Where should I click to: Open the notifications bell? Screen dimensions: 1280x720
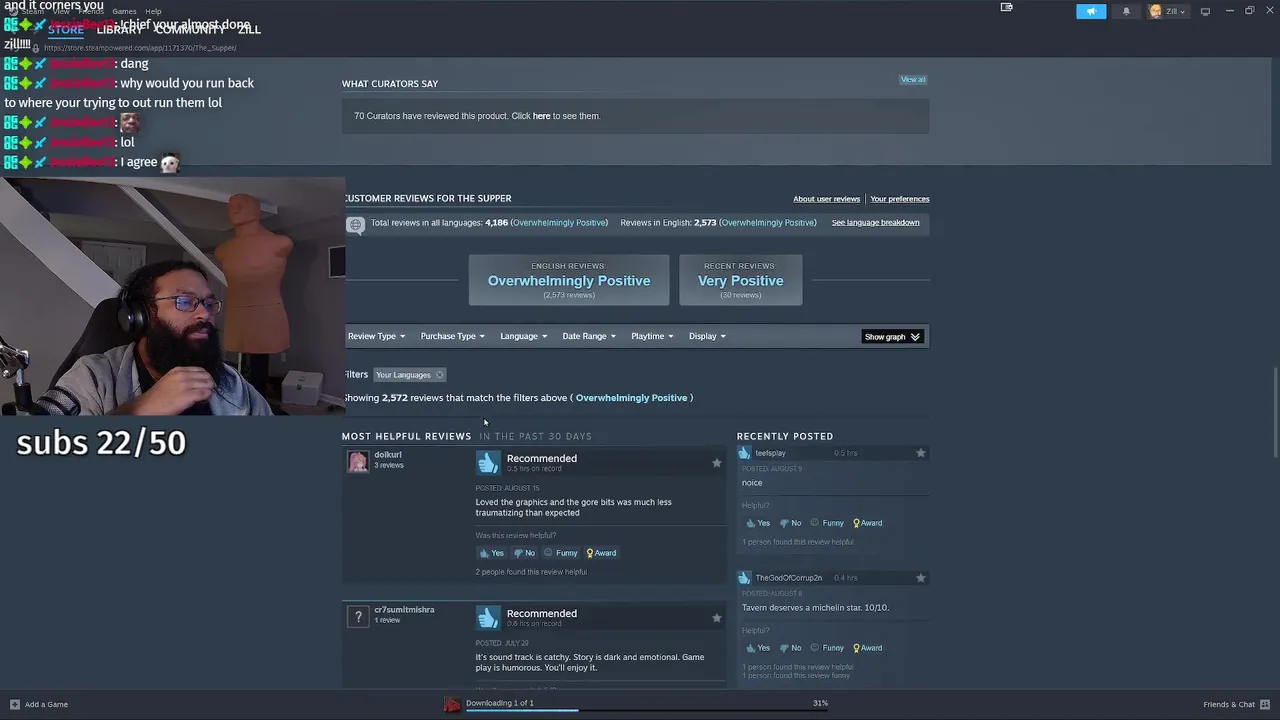coord(1126,11)
